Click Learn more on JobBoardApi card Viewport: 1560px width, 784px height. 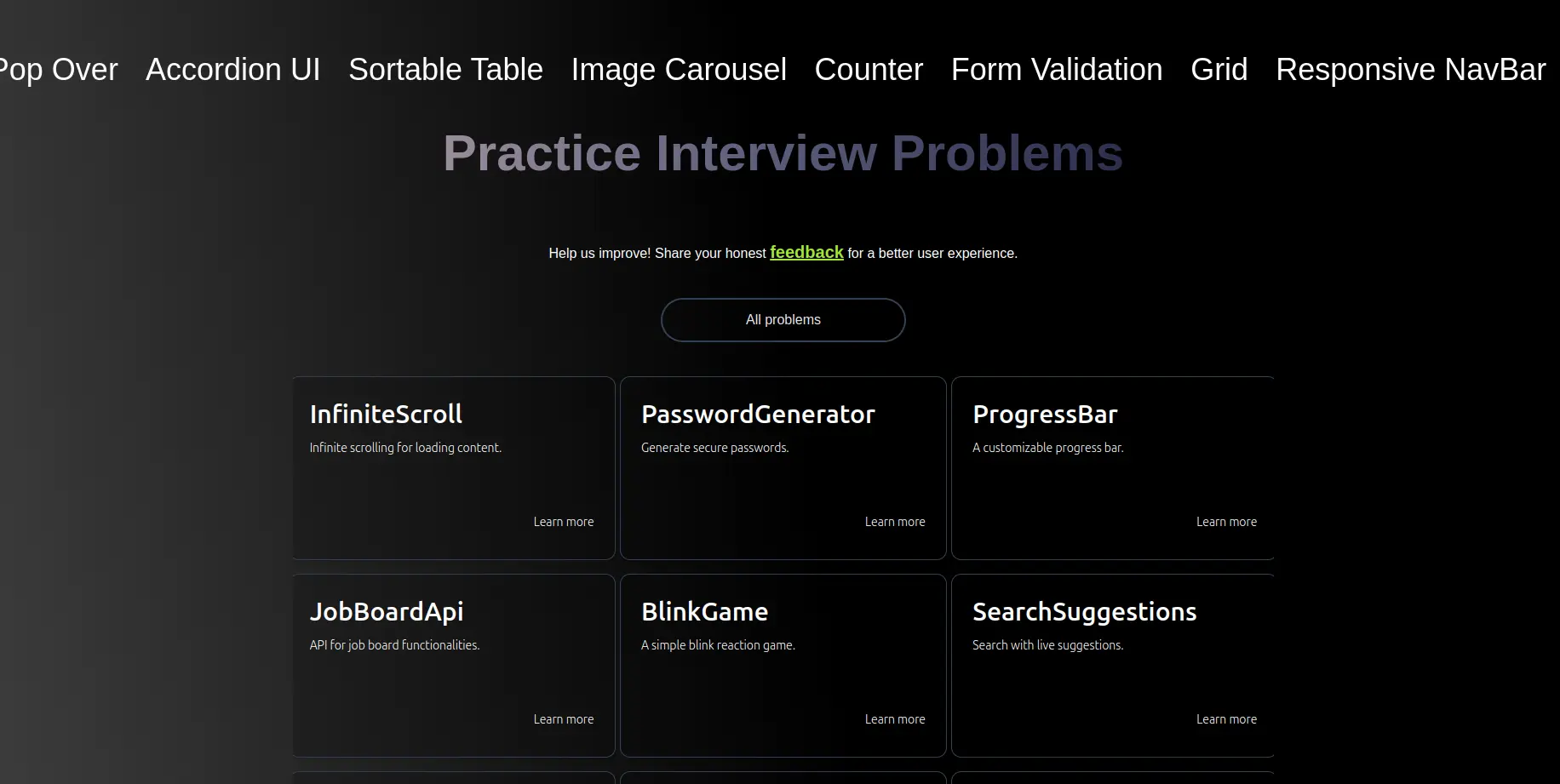coord(563,719)
